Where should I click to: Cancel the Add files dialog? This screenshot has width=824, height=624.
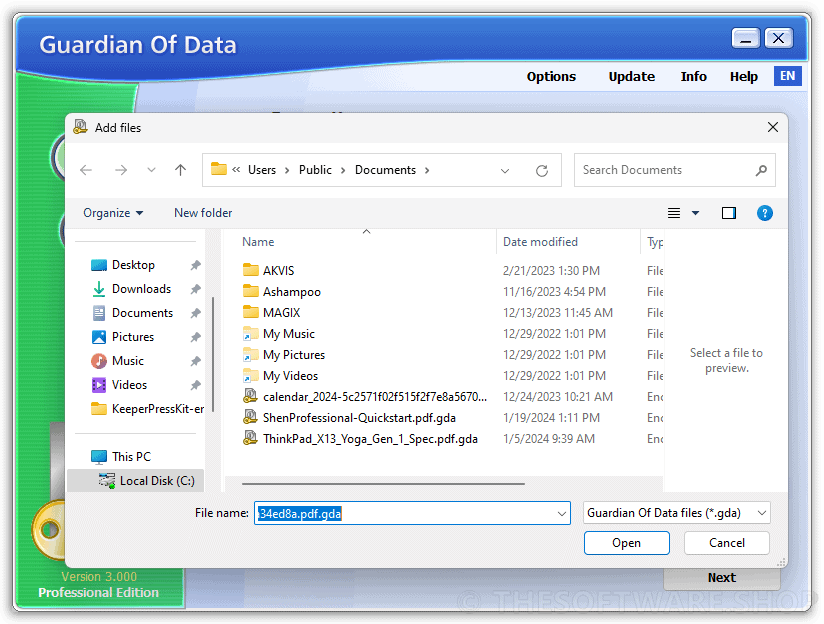(x=727, y=543)
